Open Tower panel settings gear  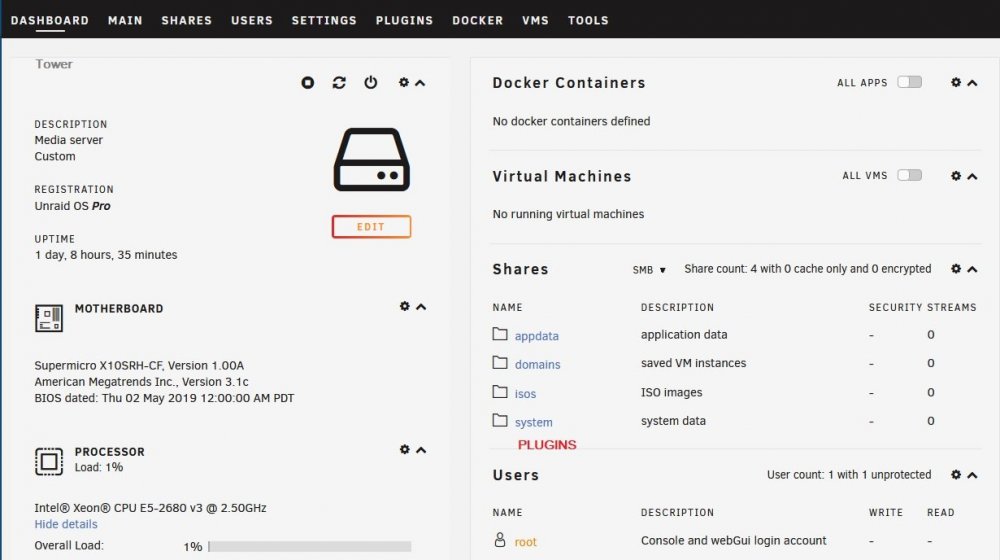(x=404, y=82)
